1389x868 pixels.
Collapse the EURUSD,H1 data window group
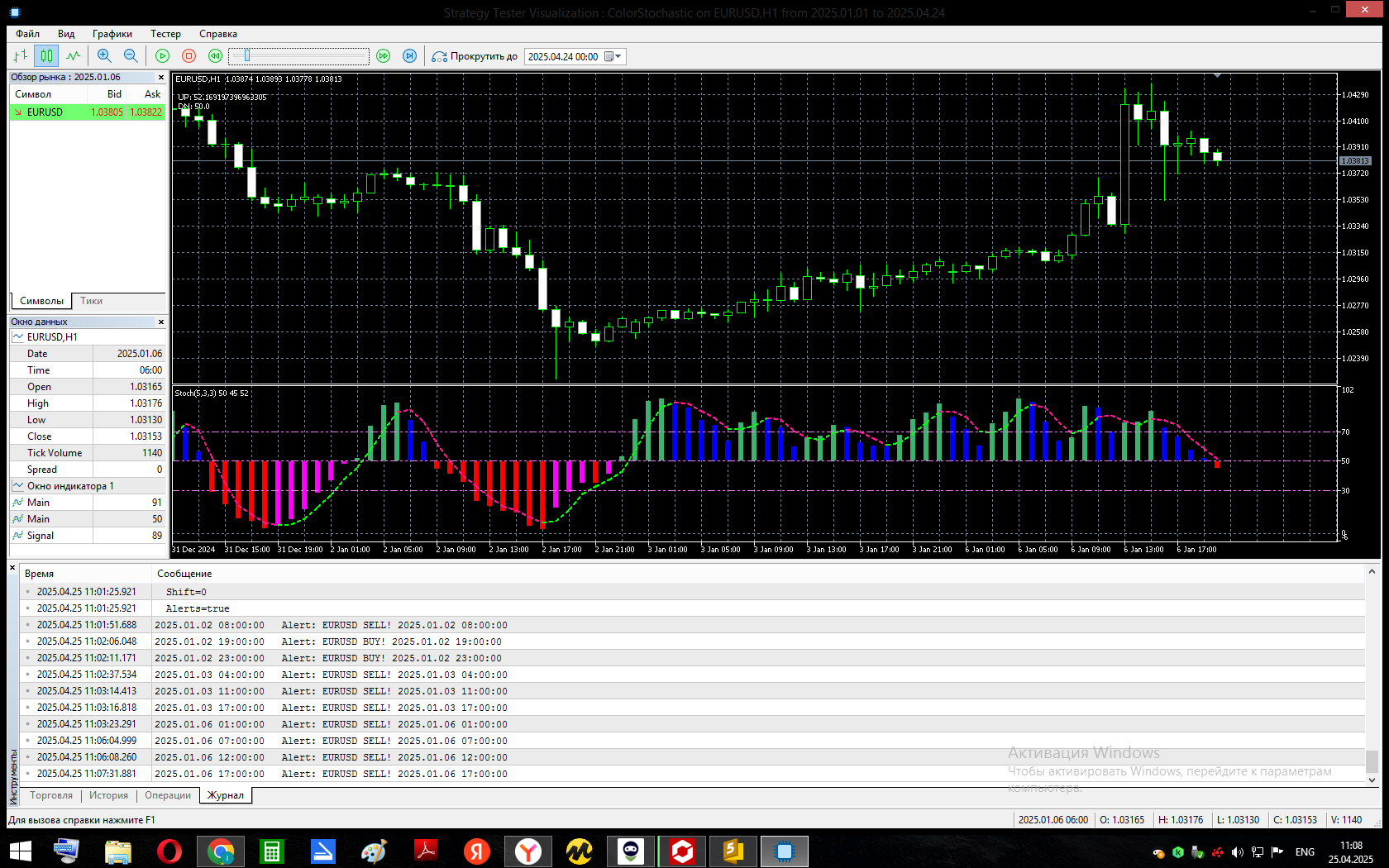click(x=18, y=337)
